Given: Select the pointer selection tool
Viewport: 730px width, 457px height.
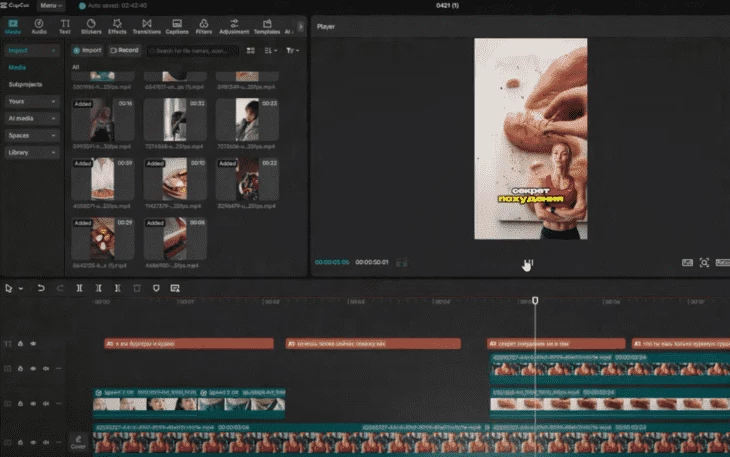Looking at the screenshot, I should click(x=8, y=288).
